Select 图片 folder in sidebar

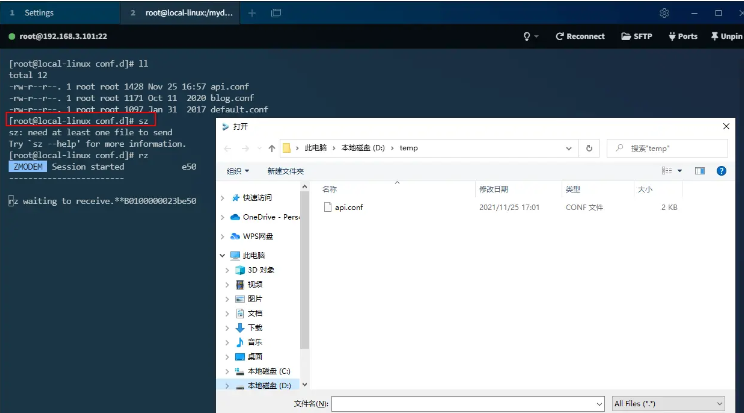pyautogui.click(x=255, y=299)
